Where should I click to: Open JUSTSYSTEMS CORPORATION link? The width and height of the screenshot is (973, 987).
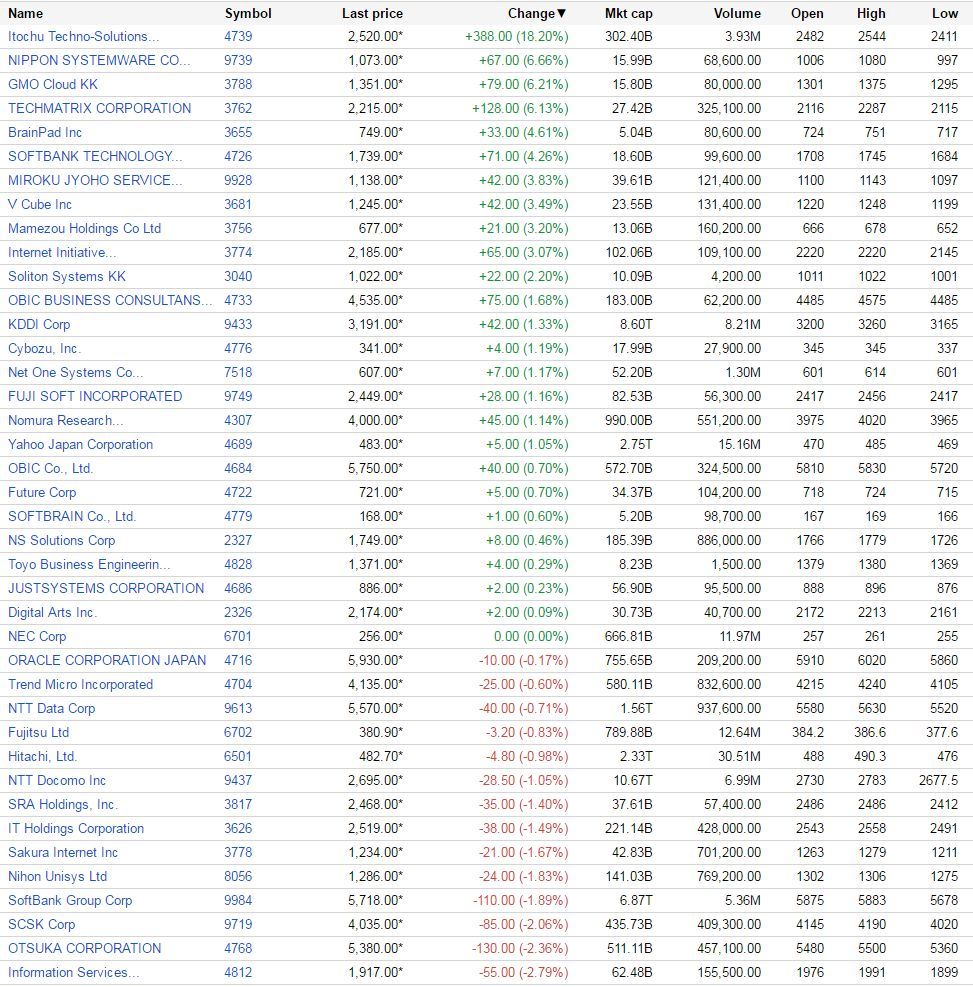(106, 589)
